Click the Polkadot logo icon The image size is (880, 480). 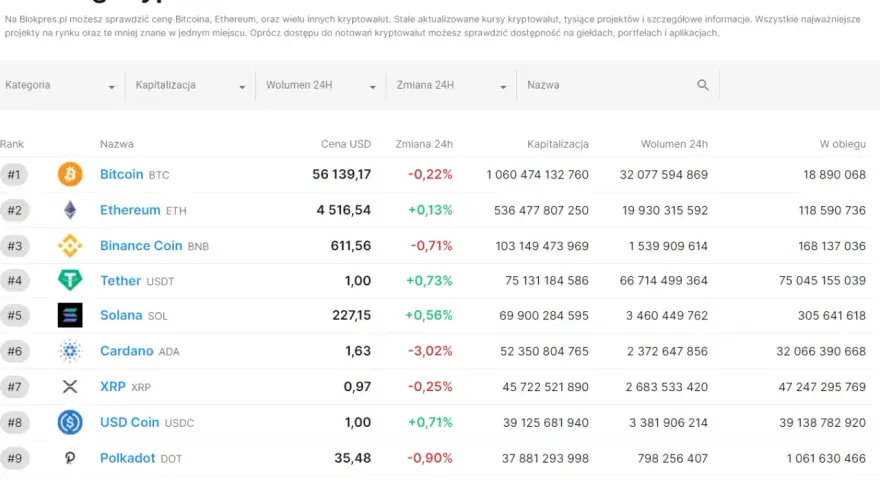[70, 458]
